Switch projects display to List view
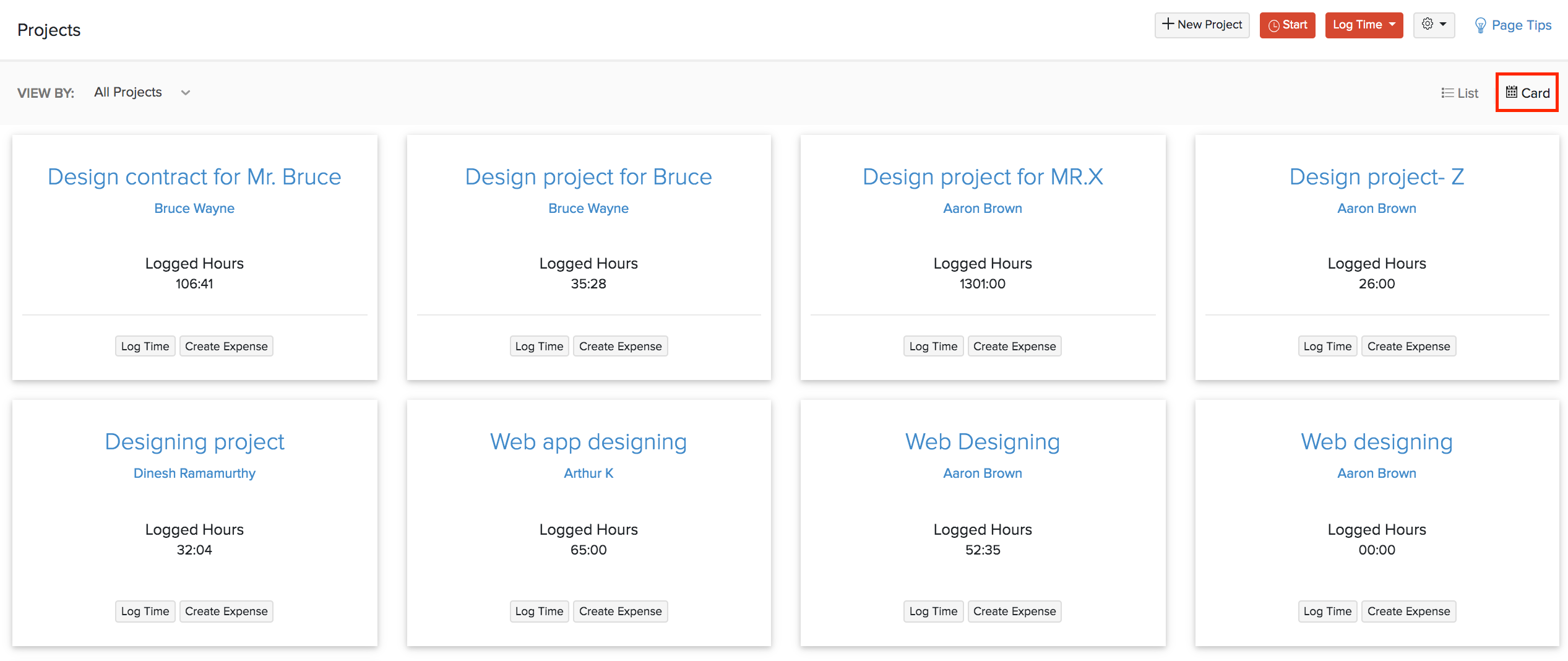 click(x=1460, y=92)
